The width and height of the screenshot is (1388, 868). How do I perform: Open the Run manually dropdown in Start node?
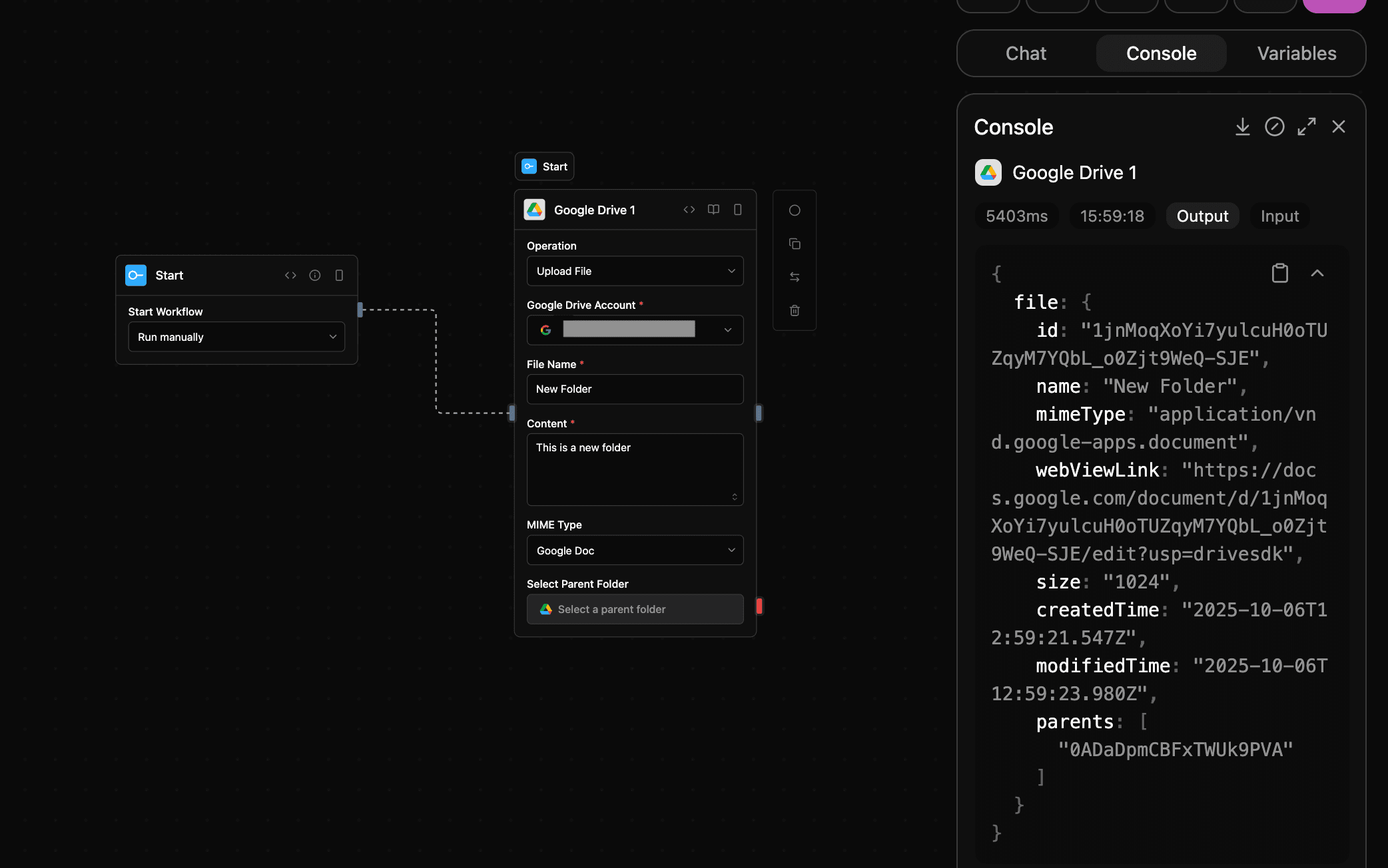(236, 337)
